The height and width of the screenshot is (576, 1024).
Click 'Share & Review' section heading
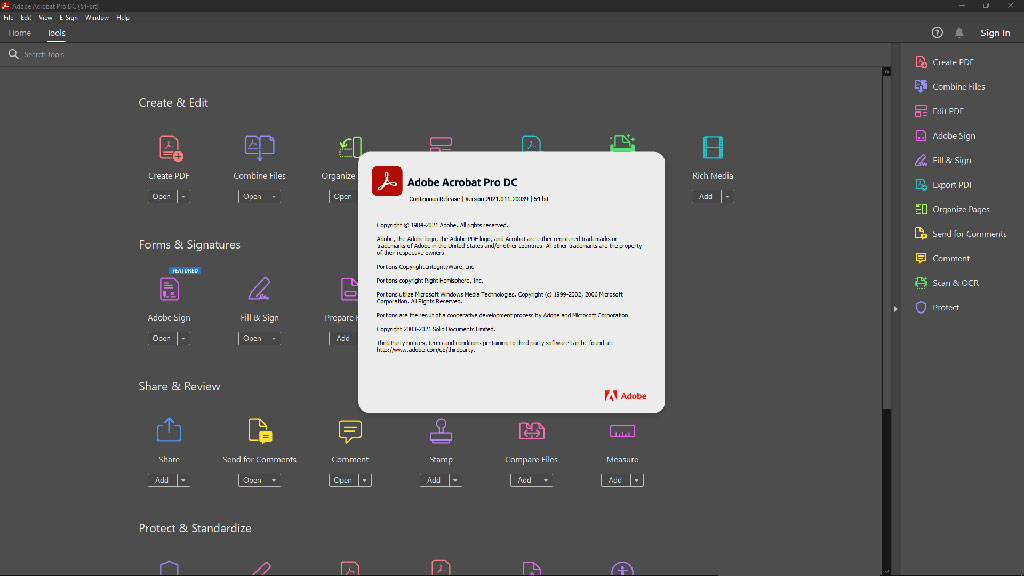(x=180, y=387)
